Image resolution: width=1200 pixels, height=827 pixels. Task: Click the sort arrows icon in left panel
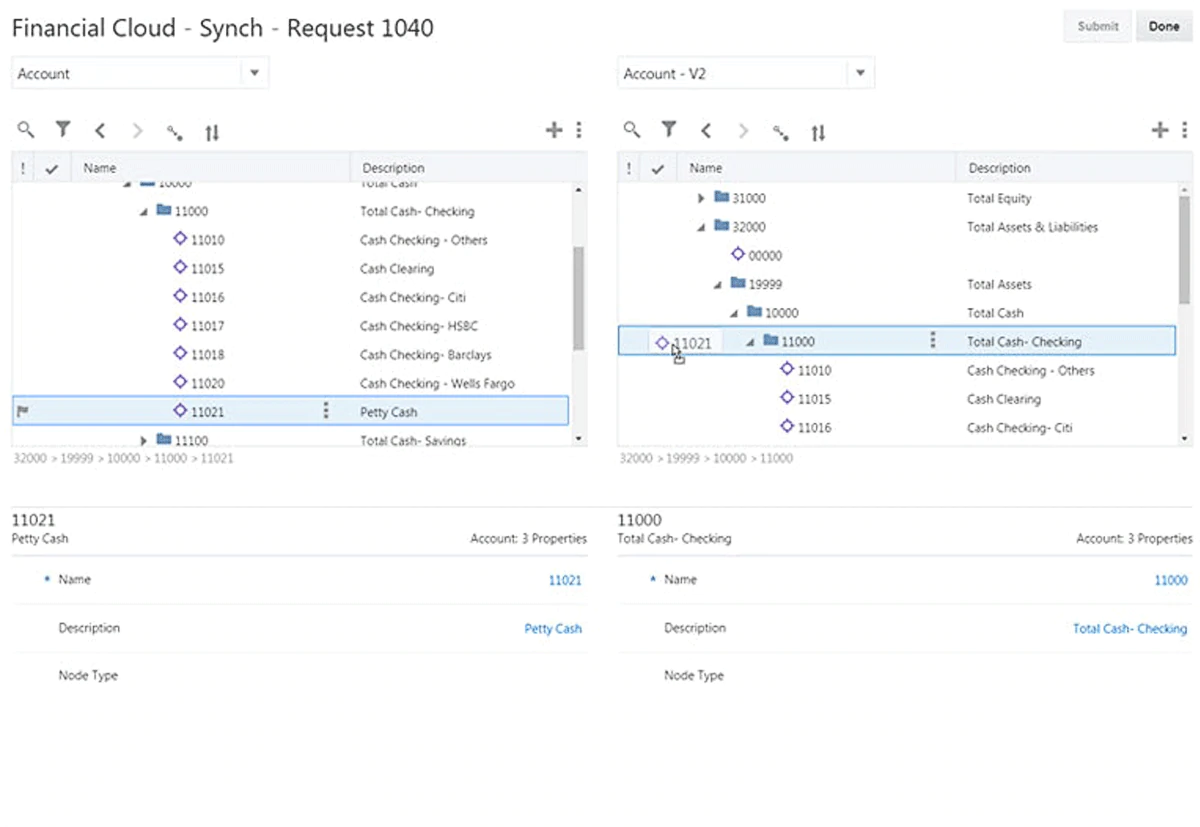click(x=212, y=132)
